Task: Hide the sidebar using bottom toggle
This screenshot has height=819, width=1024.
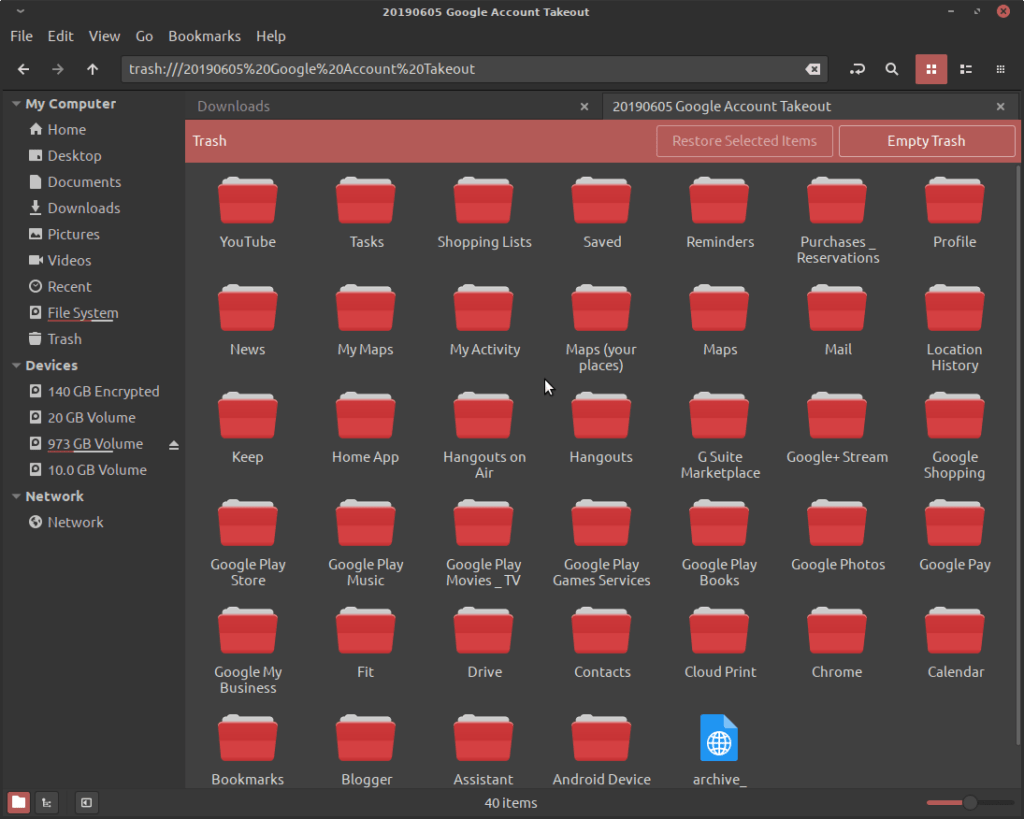Action: pyautogui.click(x=86, y=803)
